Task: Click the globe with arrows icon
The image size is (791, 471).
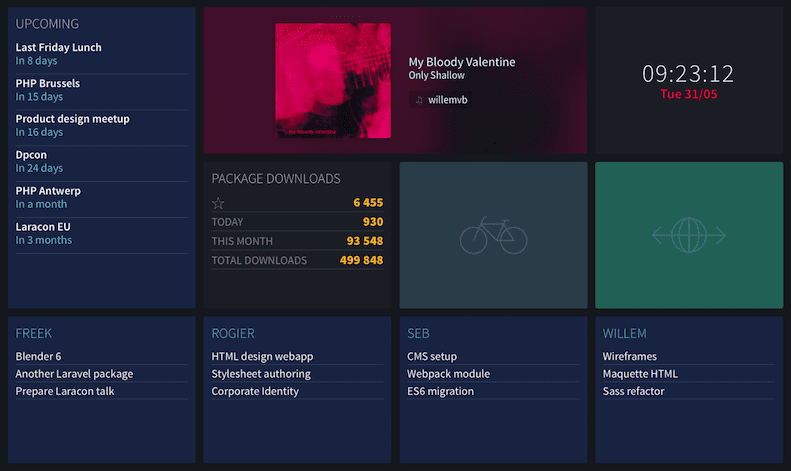Action: coord(689,235)
